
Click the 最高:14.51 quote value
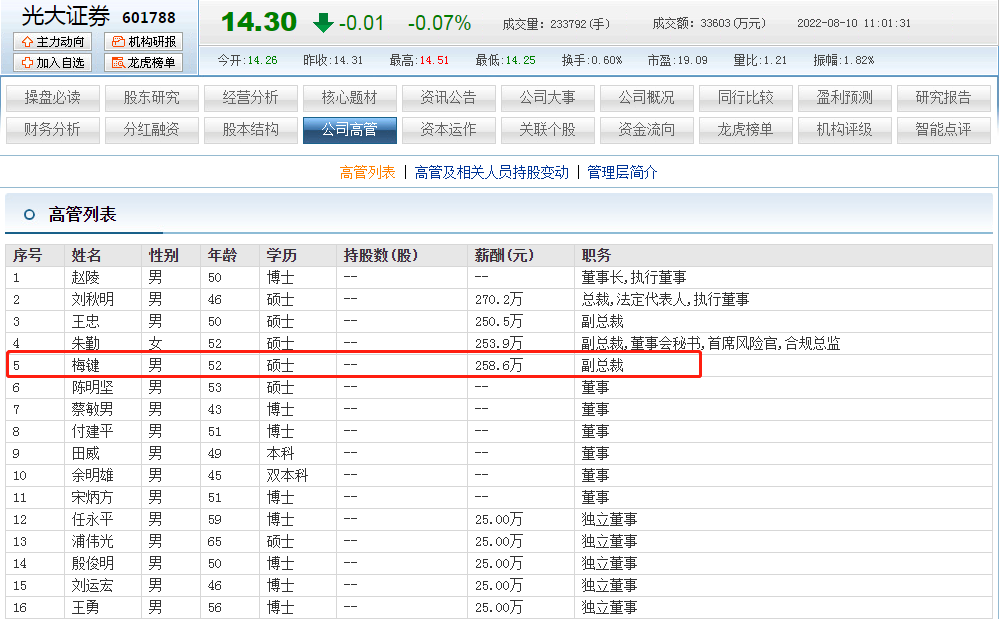coord(420,61)
